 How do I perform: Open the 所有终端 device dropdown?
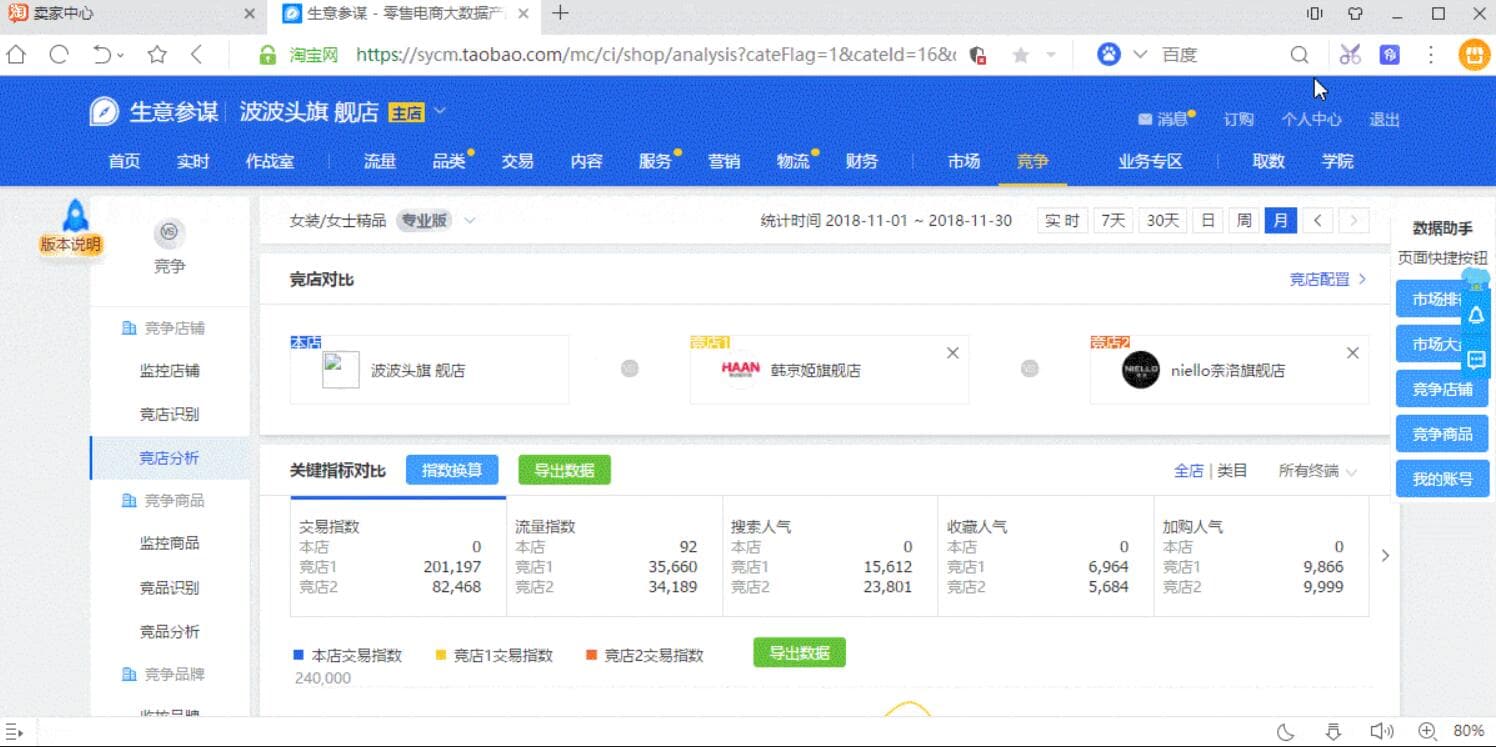(1317, 470)
